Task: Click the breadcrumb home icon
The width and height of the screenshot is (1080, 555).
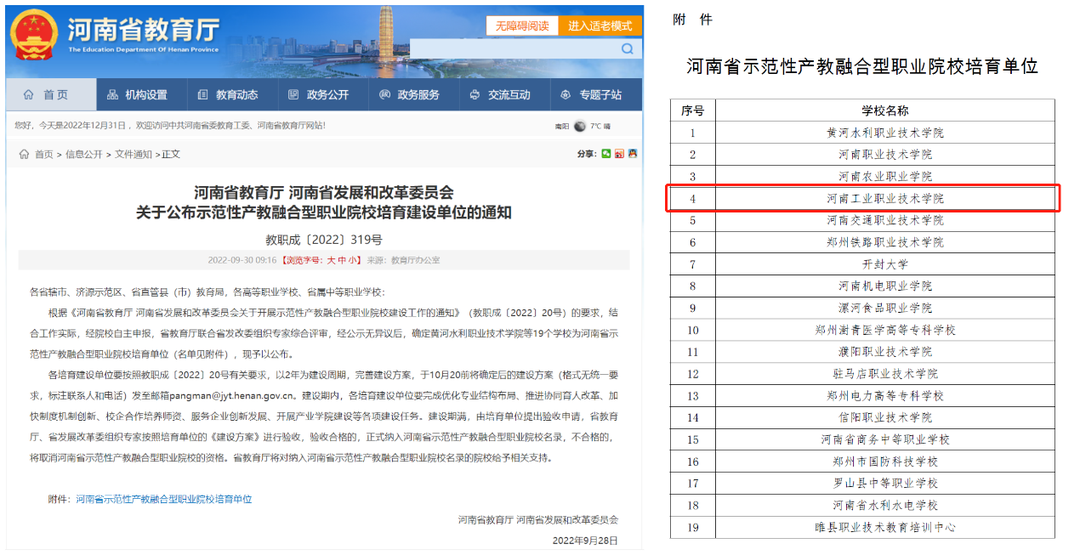Action: 24,154
